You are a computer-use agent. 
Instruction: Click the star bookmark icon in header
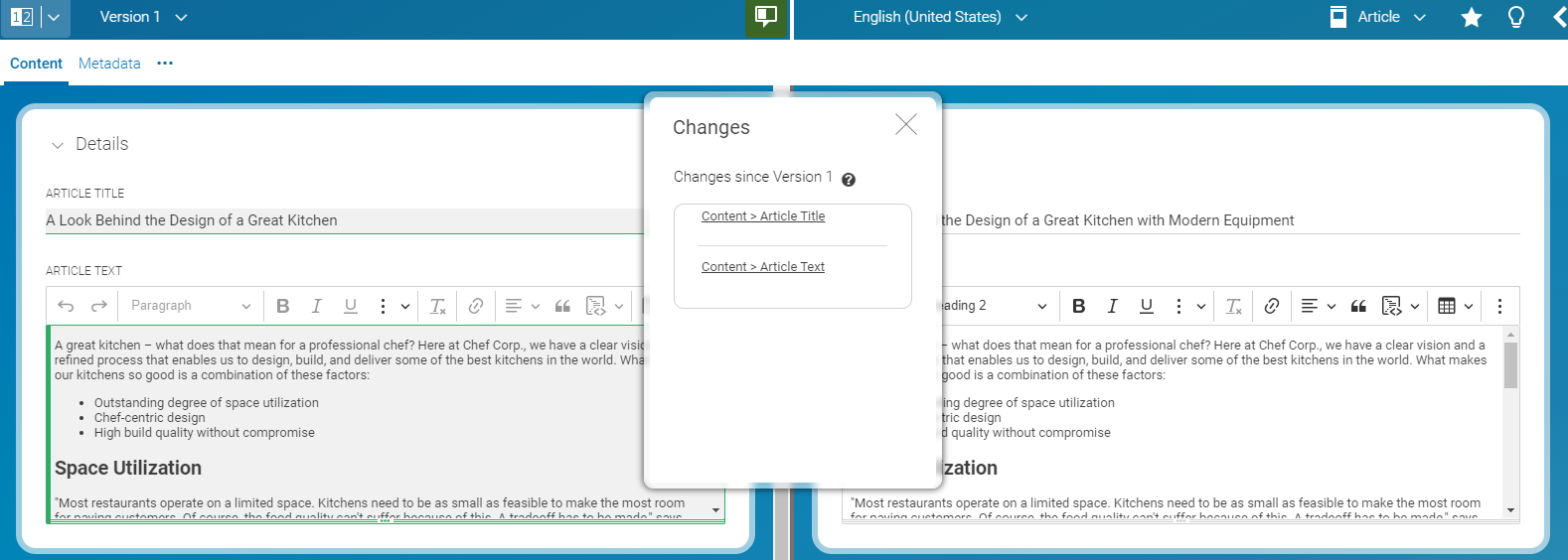[x=1471, y=18]
